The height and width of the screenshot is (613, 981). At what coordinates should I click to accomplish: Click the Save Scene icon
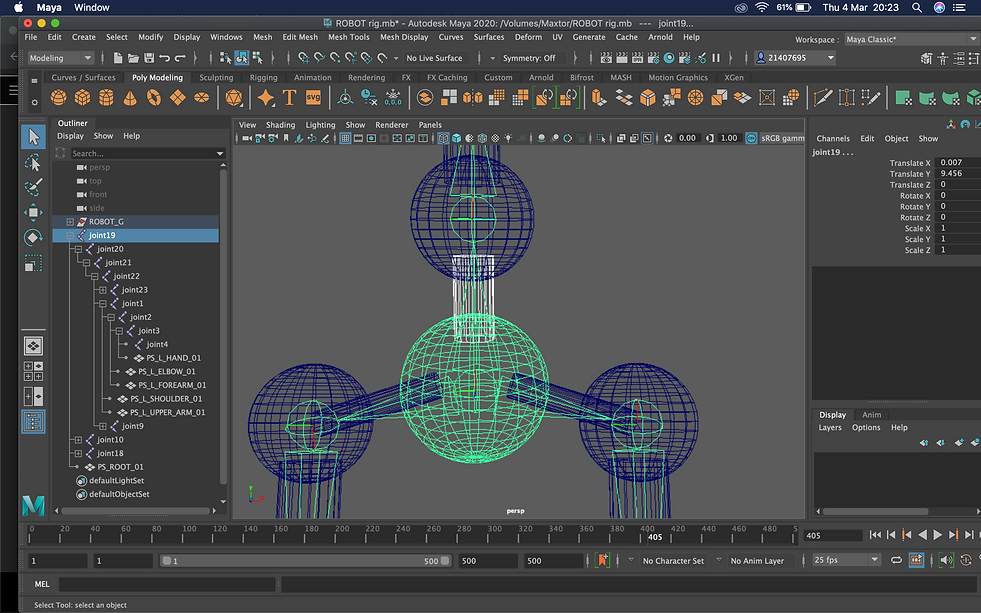[x=149, y=58]
